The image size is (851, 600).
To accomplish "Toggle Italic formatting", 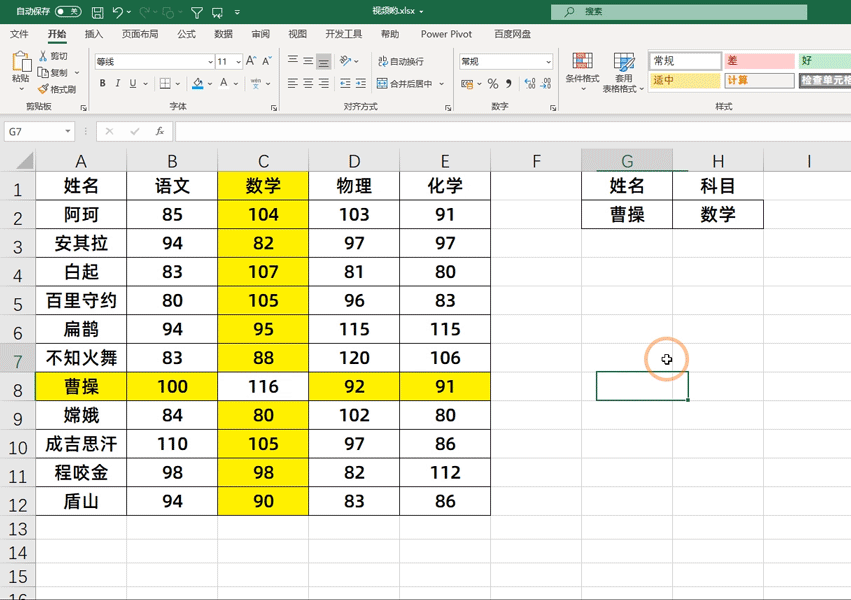I will coord(117,83).
